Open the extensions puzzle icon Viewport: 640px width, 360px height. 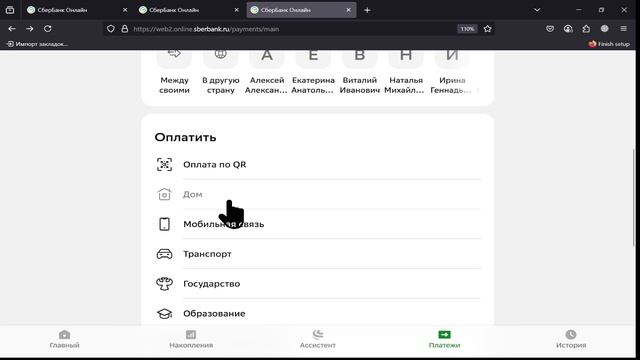coord(586,29)
